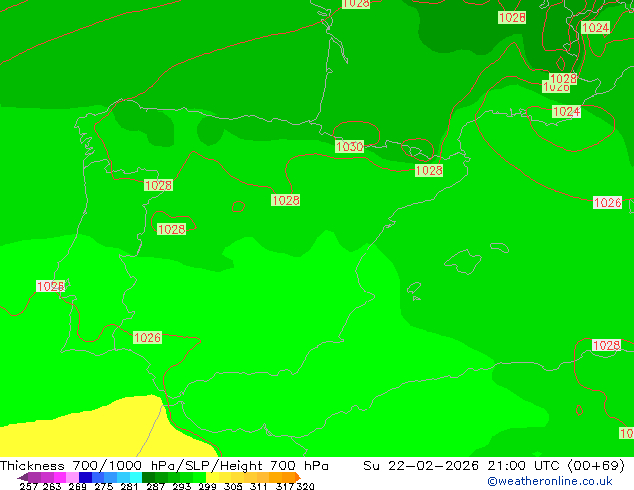Pick the cyan legend swatch above 281
The width and height of the screenshot is (634, 490).
[x=136, y=477]
